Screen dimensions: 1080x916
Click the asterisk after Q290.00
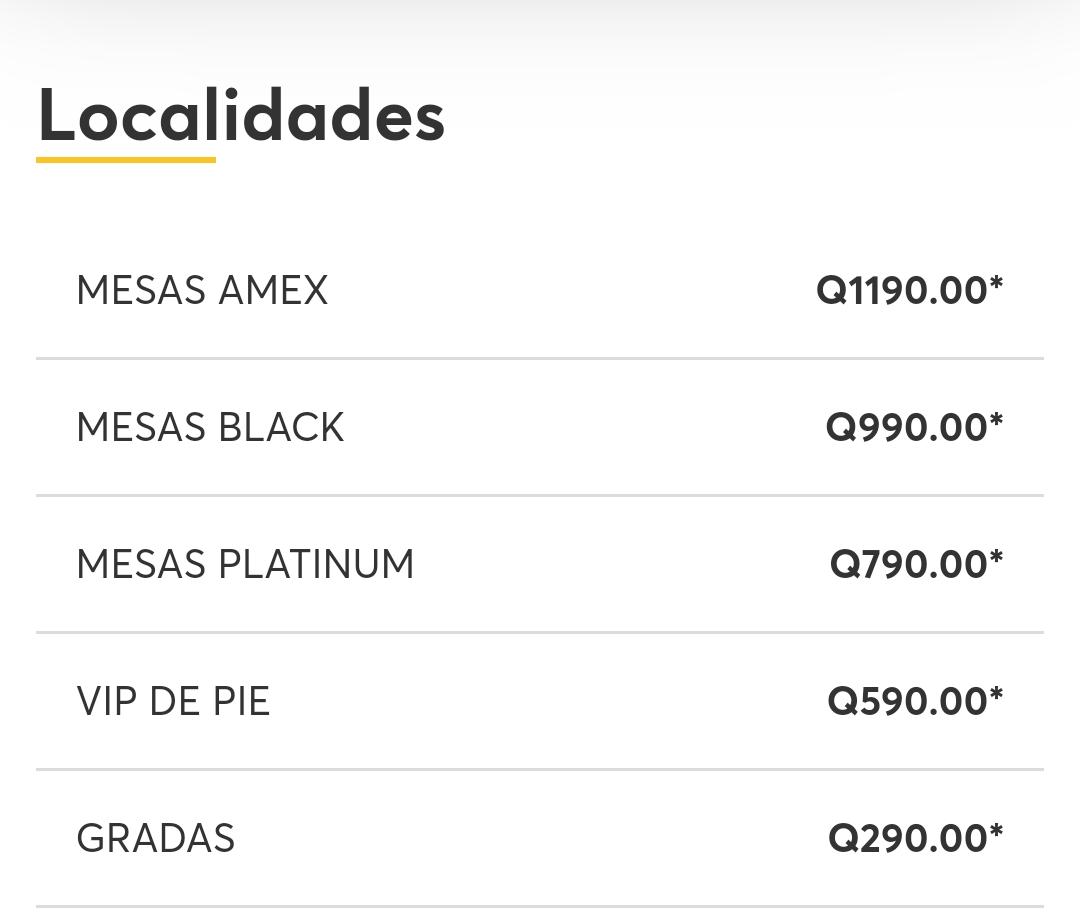[x=996, y=831]
